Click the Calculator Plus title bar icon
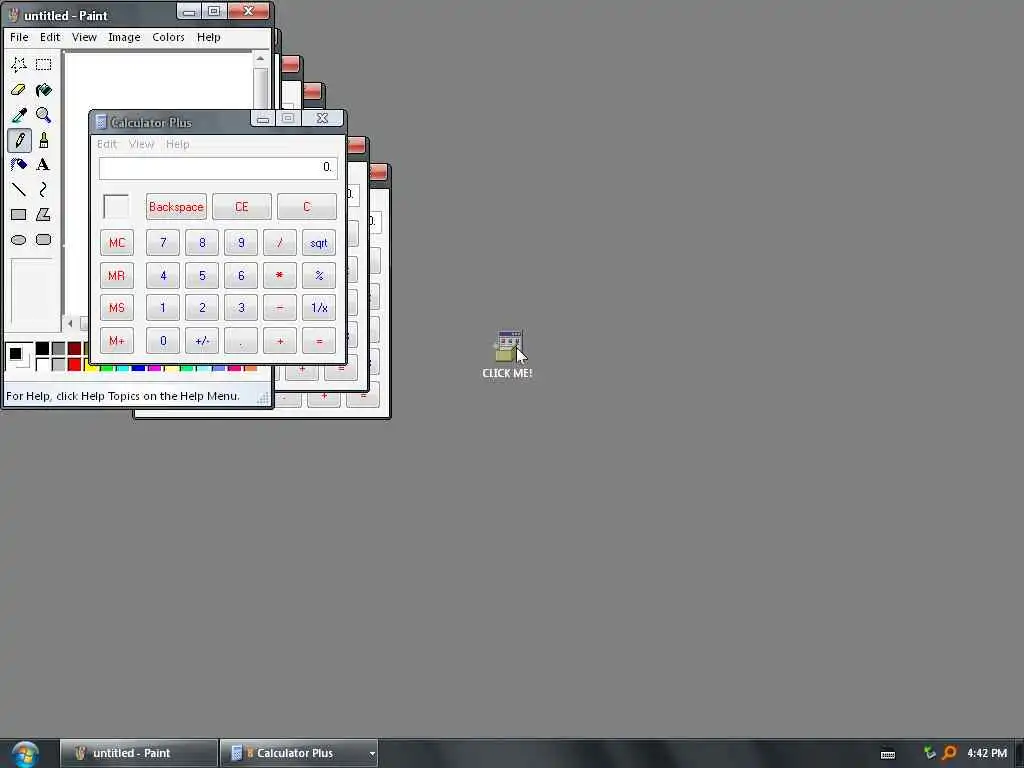The width and height of the screenshot is (1024, 768). click(101, 122)
